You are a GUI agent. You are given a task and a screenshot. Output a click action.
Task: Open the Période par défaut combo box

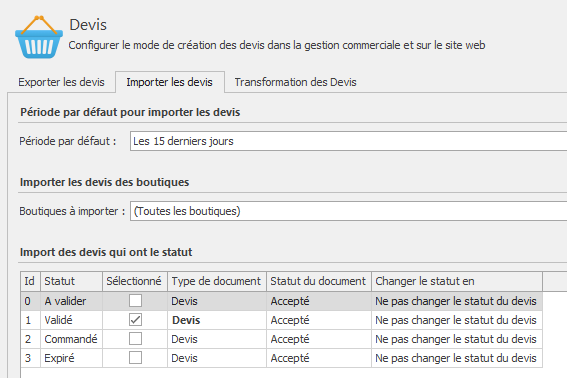(348, 141)
